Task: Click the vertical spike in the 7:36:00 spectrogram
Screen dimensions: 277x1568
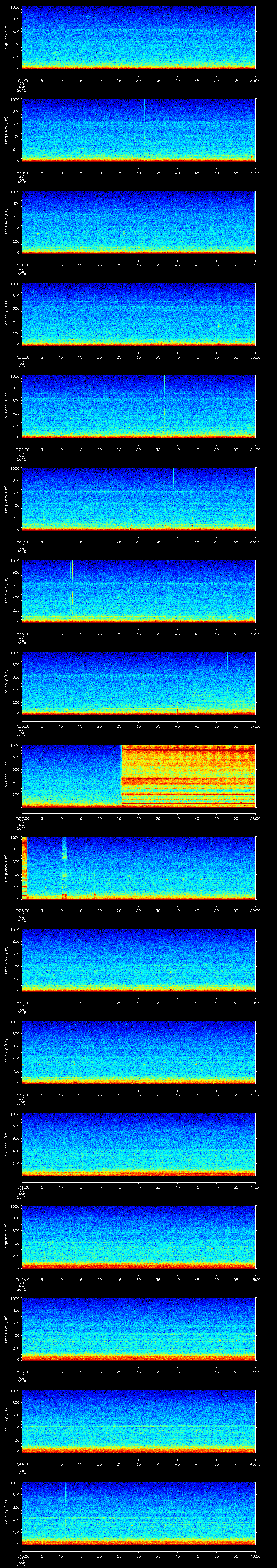Action: point(228,662)
